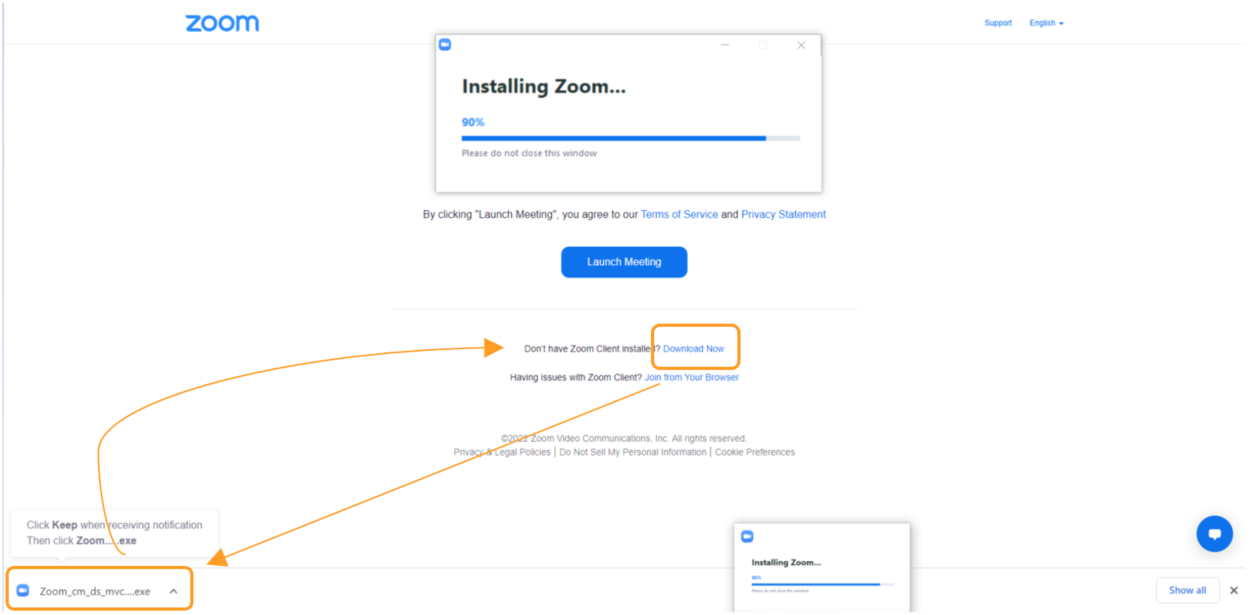Click the Zoom logo in the header
This screenshot has width=1252, height=615.
pyautogui.click(x=222, y=23)
